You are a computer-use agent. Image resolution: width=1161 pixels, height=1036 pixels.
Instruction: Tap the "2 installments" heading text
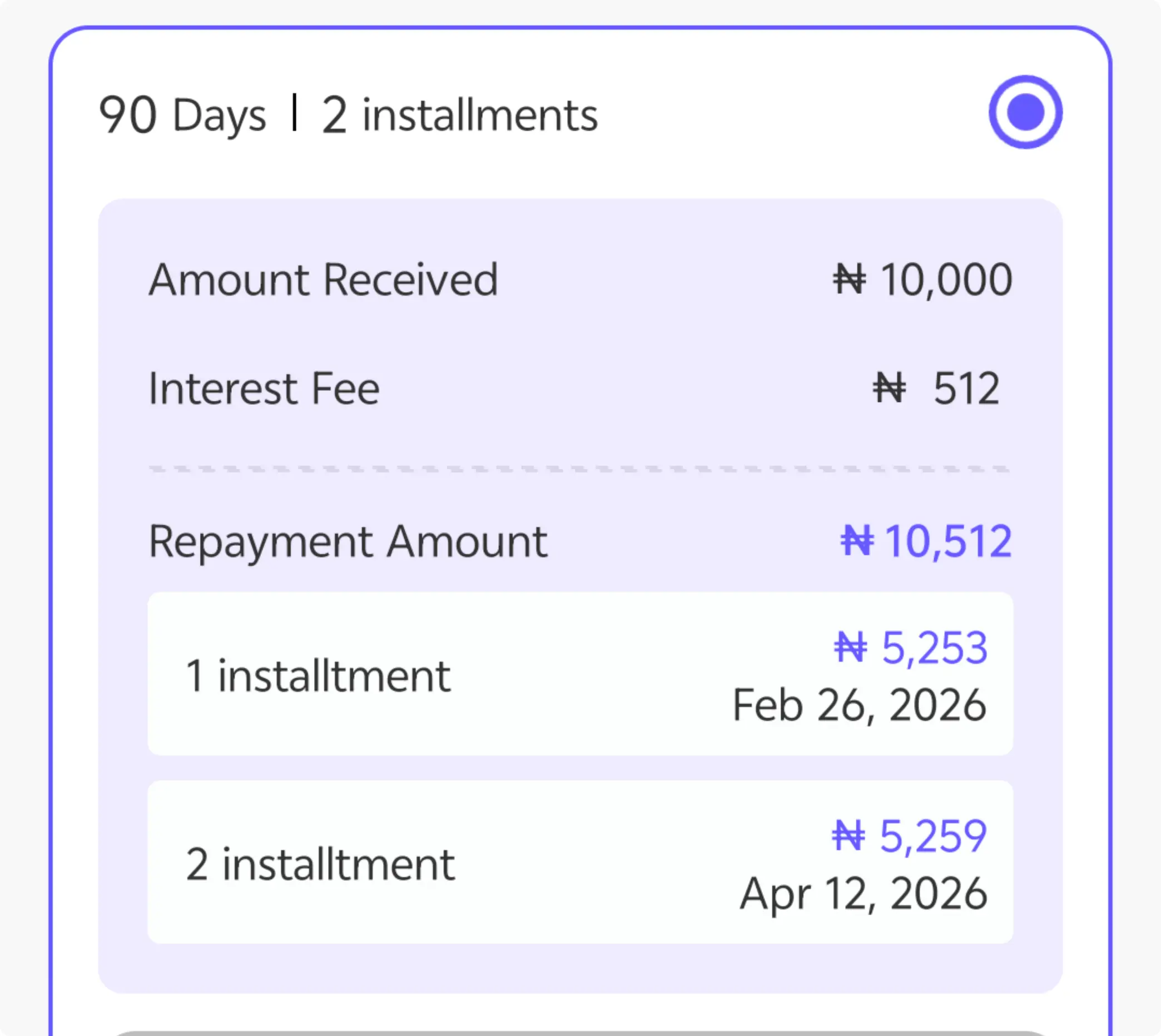tap(459, 116)
